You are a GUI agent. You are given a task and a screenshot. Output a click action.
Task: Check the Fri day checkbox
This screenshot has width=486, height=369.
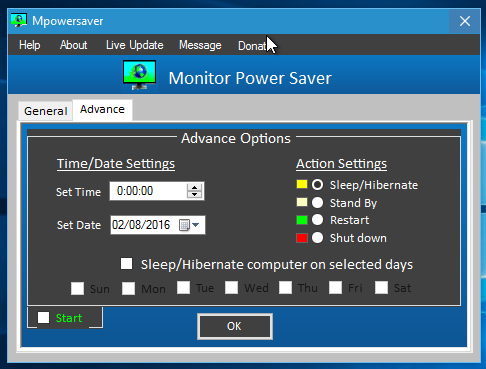[x=335, y=287]
